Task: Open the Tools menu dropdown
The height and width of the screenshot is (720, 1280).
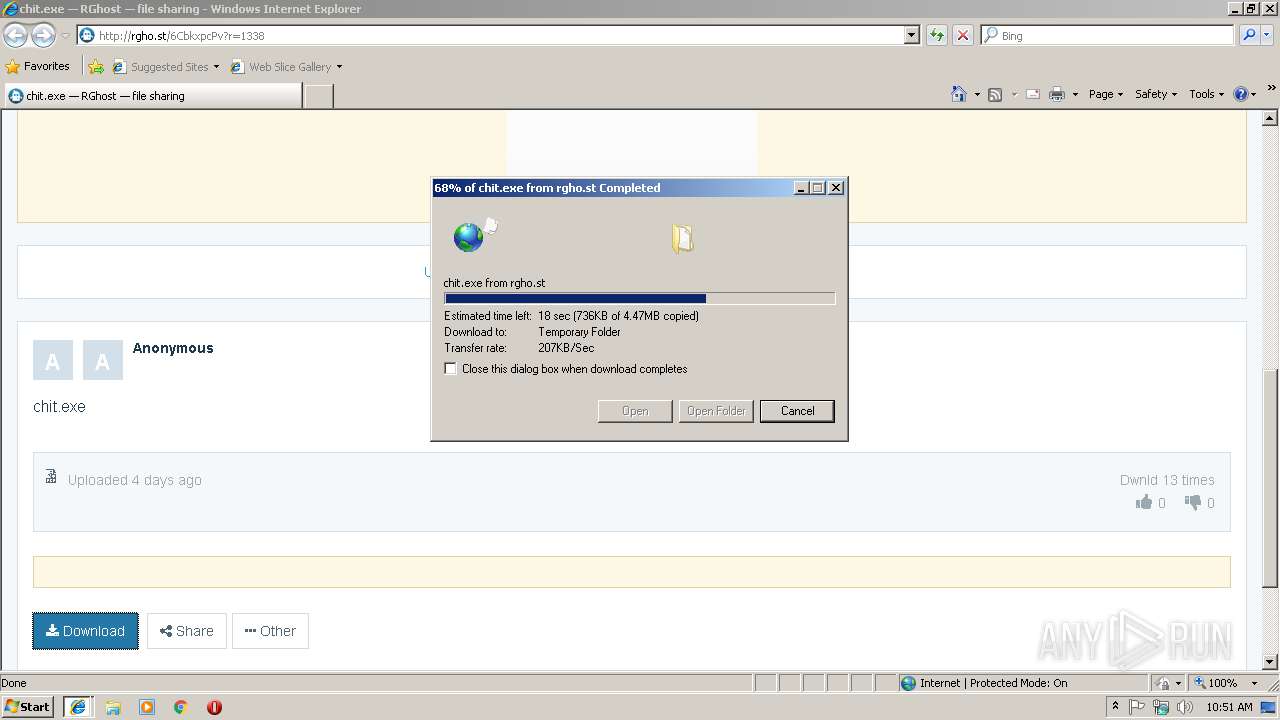Action: coord(1207,94)
